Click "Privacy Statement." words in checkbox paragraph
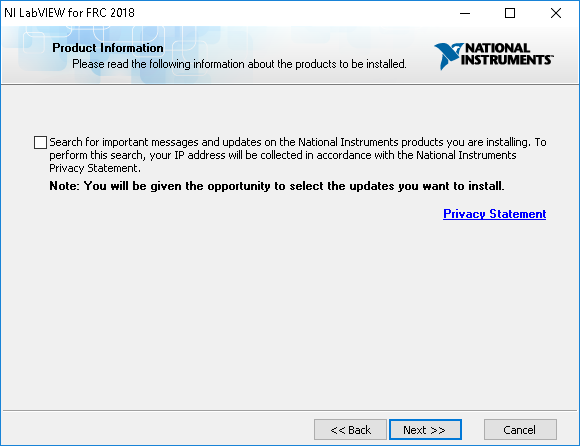Viewport: 580px width, 446px height. [95, 168]
